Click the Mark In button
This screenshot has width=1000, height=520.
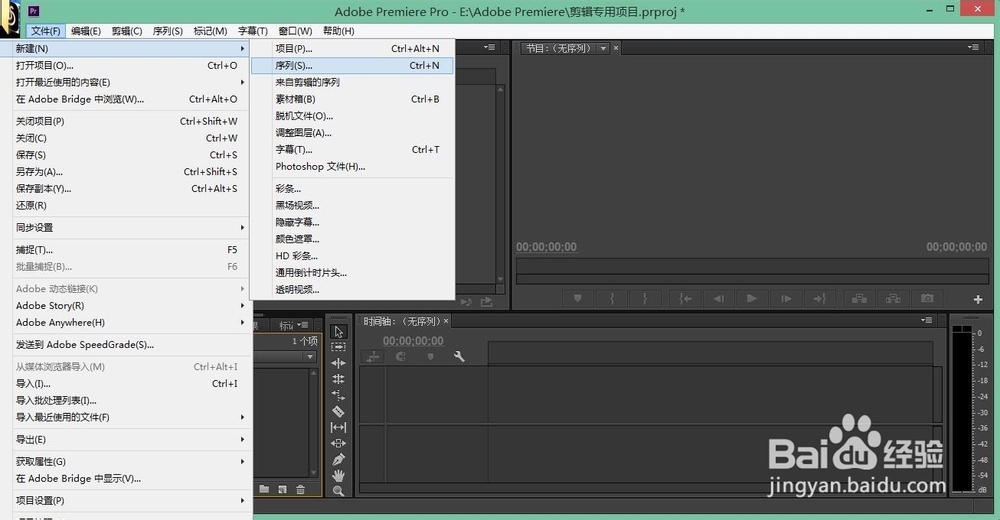pos(612,299)
